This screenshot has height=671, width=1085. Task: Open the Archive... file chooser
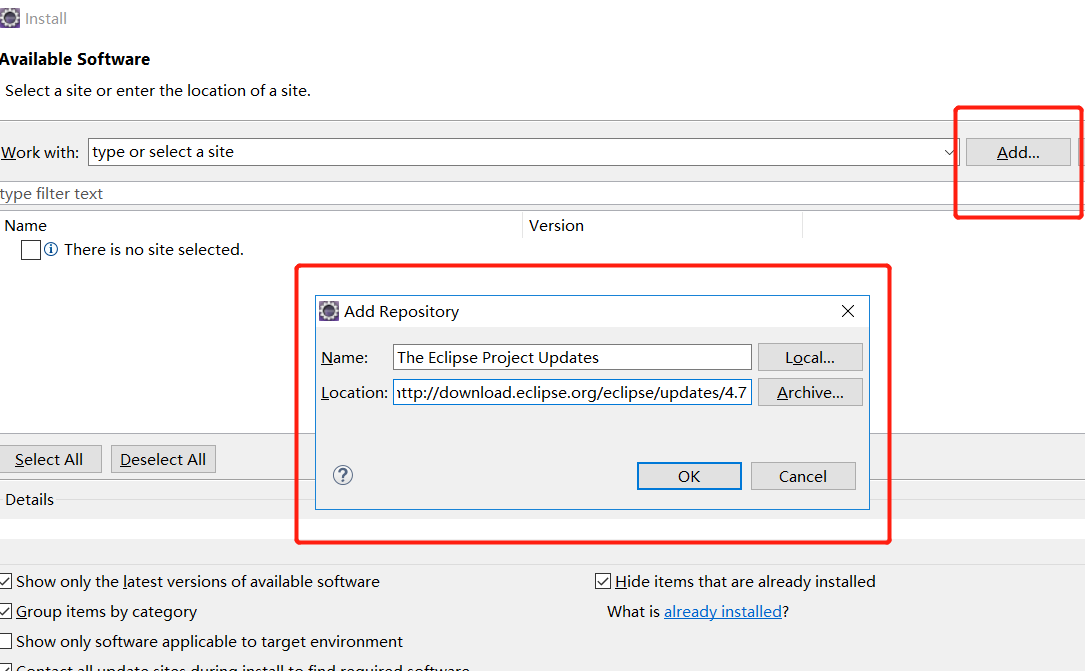click(x=810, y=392)
